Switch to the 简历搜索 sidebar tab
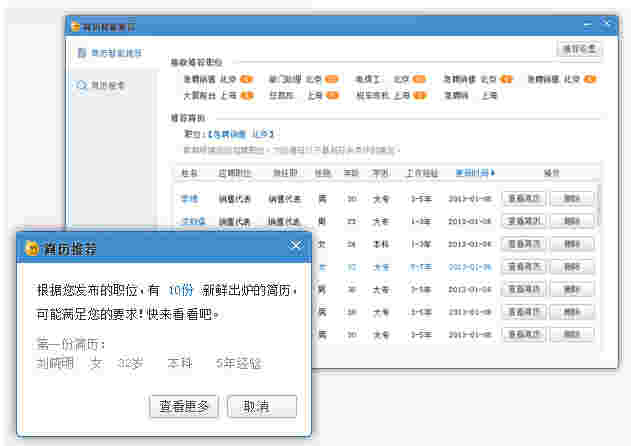Image resolution: width=631 pixels, height=446 pixels. [108, 86]
